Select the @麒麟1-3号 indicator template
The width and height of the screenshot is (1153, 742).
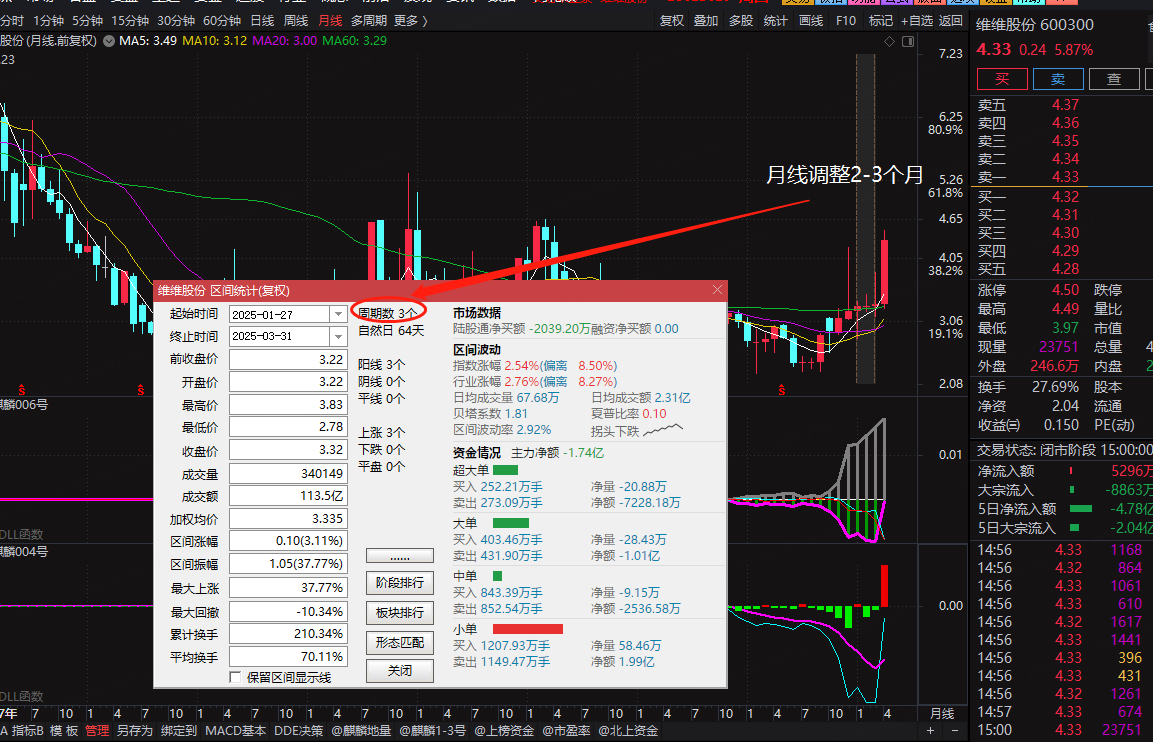click(x=432, y=730)
